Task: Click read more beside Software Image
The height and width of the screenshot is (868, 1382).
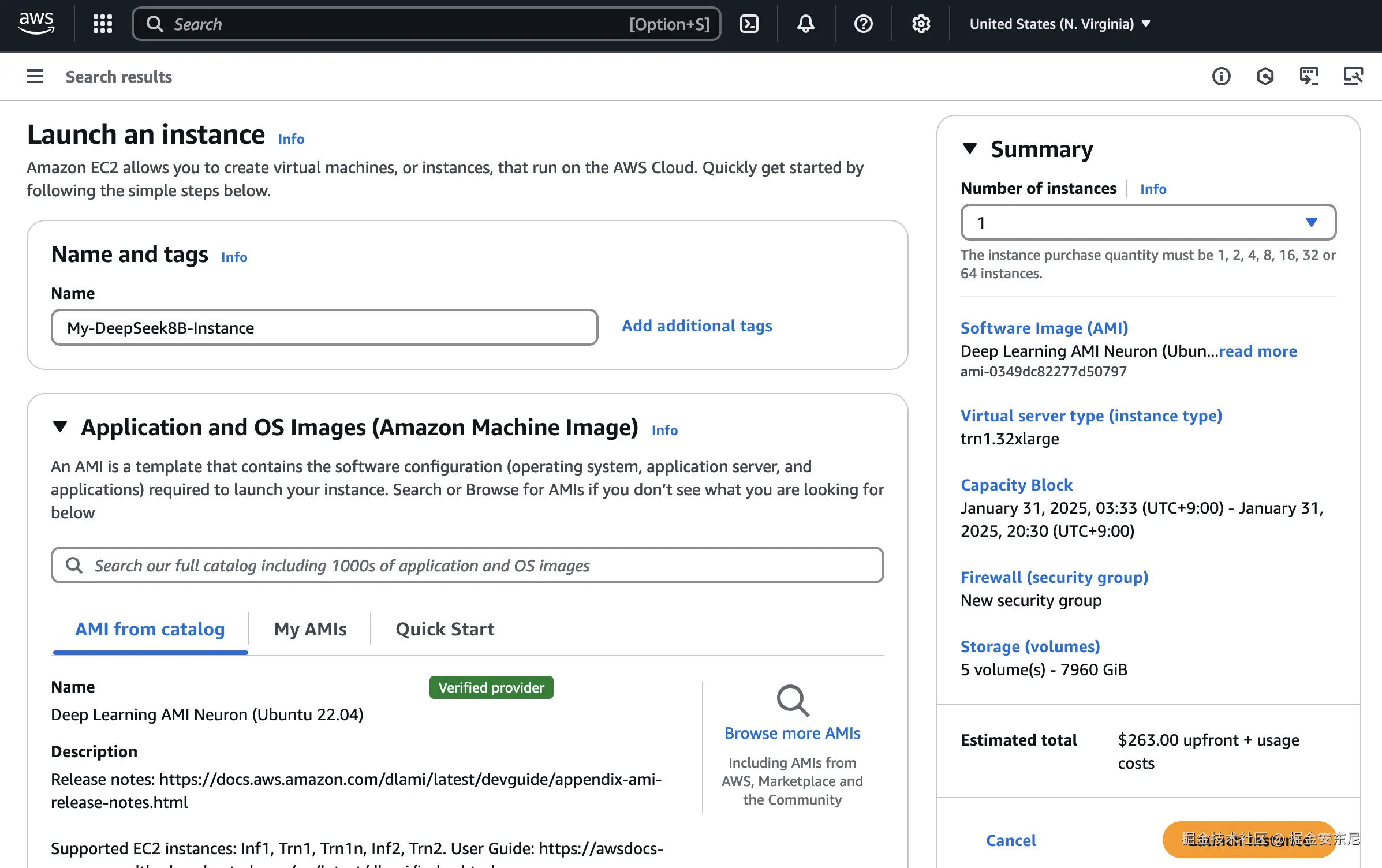Action: pos(1257,351)
